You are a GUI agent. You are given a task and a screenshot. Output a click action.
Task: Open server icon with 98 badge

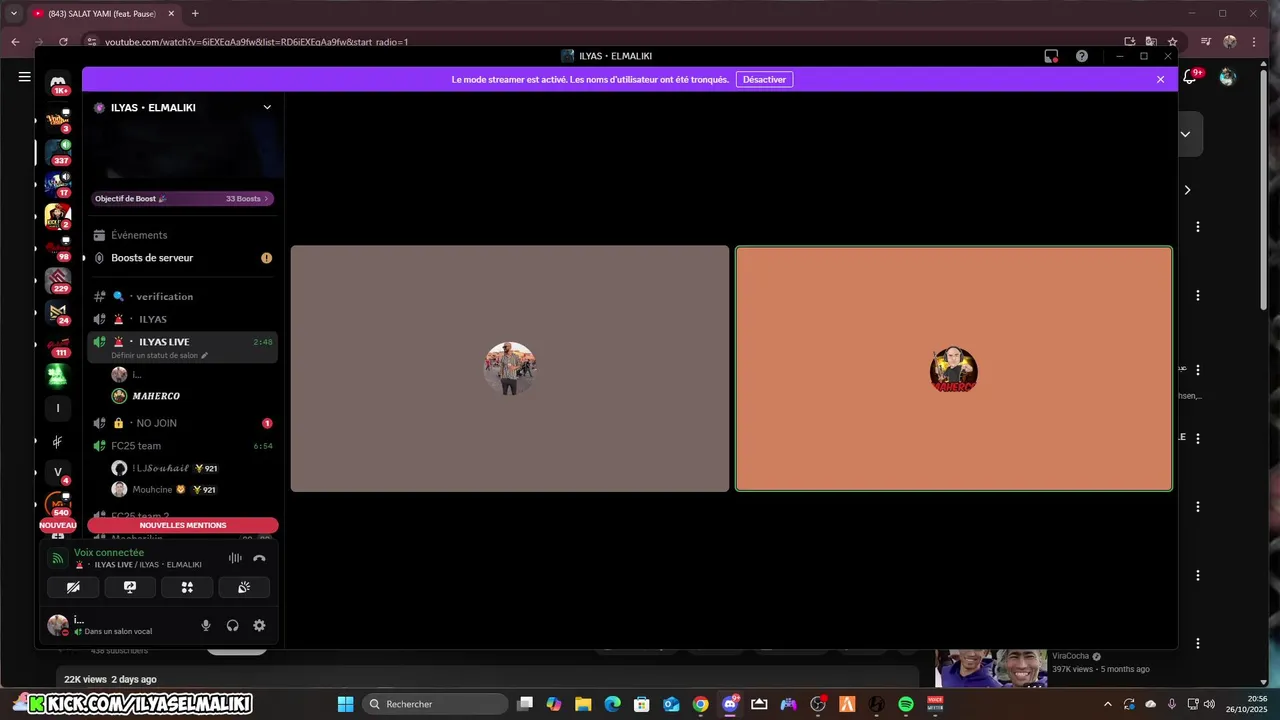(58, 248)
